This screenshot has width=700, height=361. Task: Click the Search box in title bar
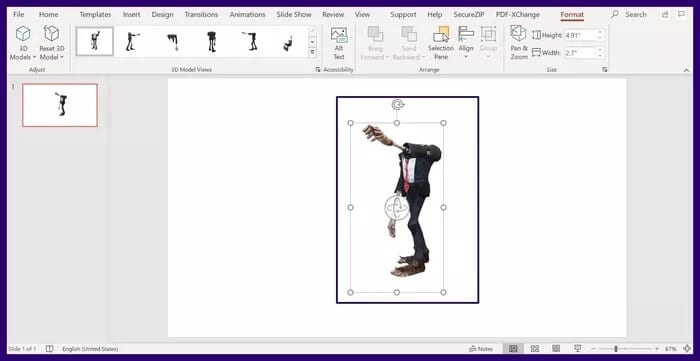(x=629, y=14)
